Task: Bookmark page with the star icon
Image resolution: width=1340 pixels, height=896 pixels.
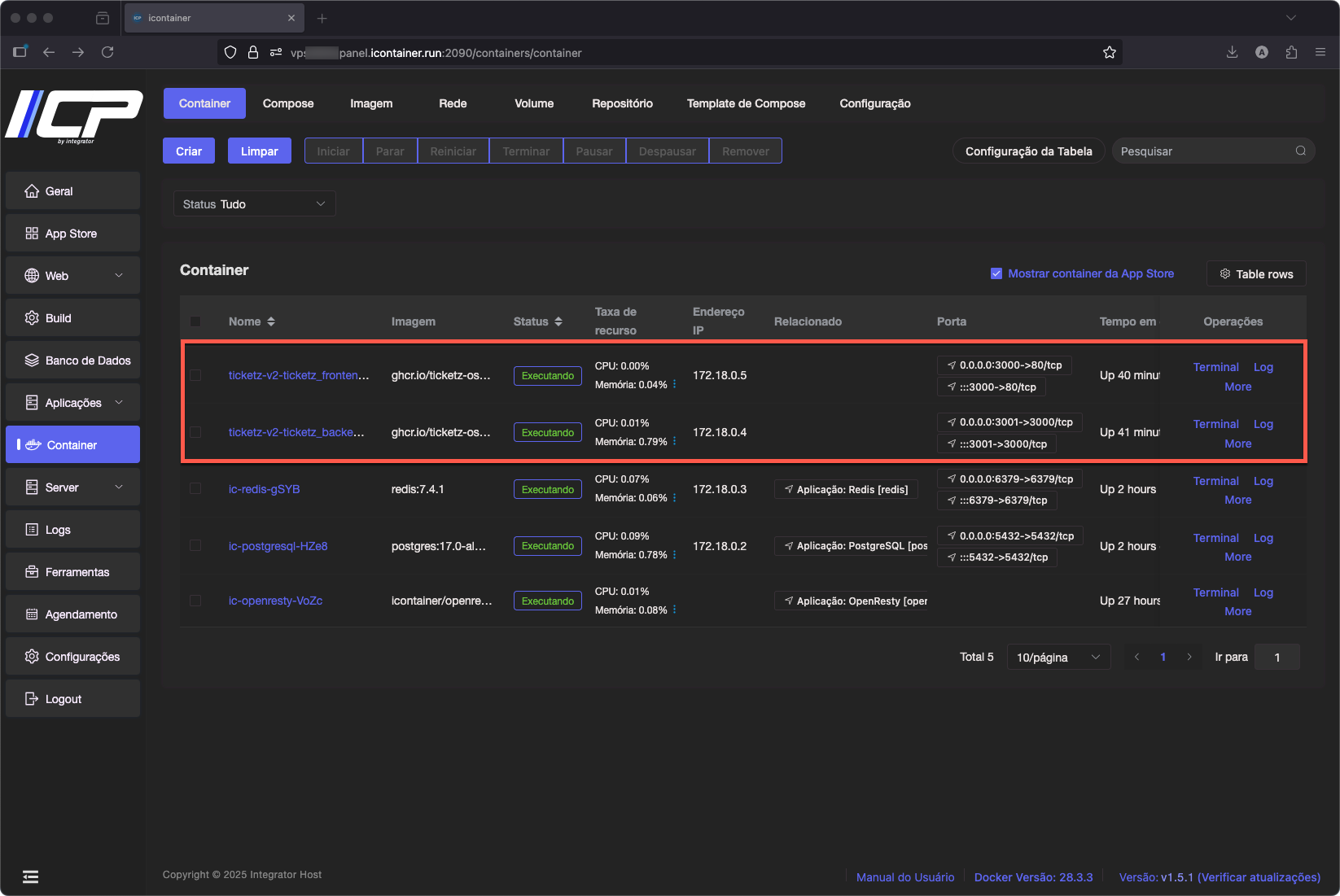Action: click(x=1109, y=52)
